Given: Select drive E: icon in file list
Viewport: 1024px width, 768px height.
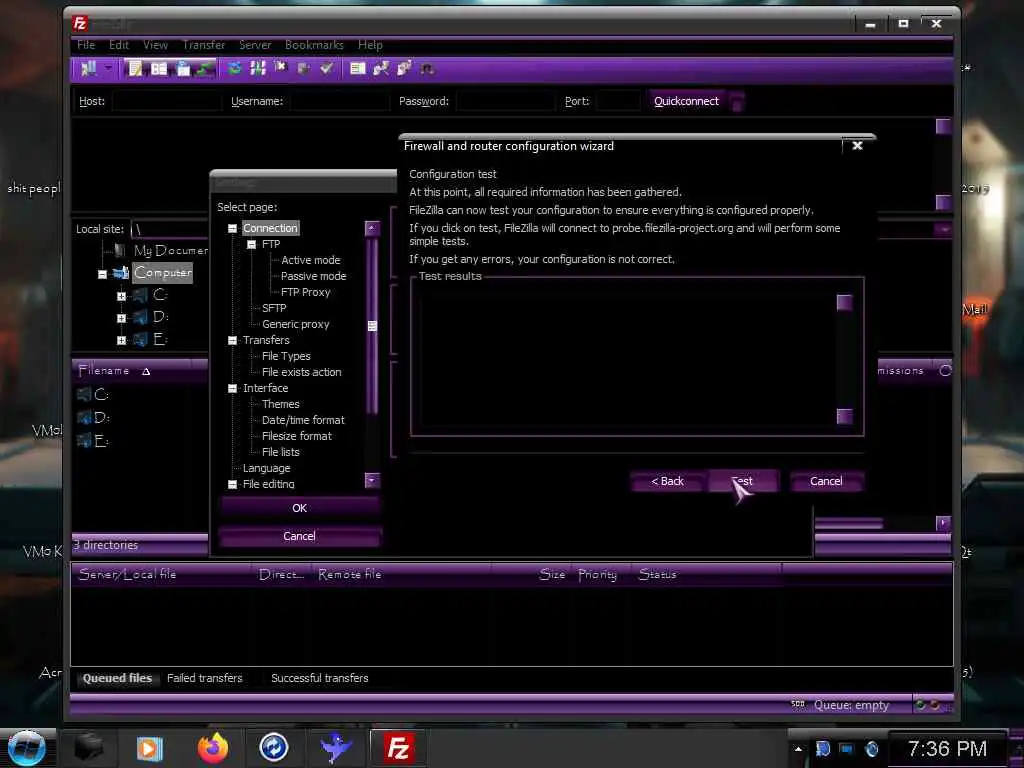Looking at the screenshot, I should [84, 441].
